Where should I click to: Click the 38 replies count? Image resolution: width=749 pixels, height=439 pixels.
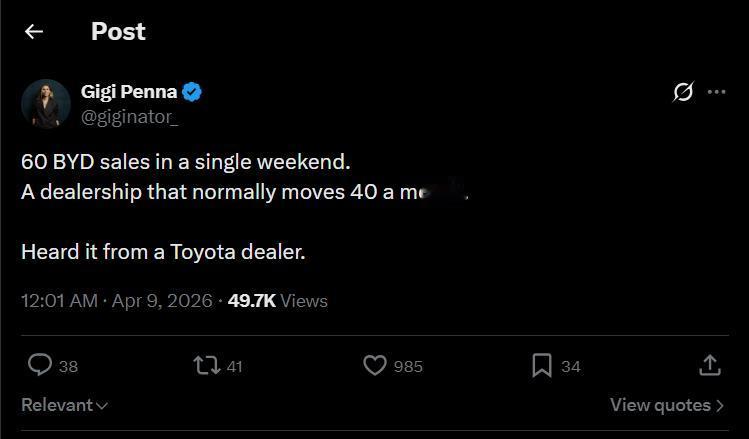pos(68,367)
